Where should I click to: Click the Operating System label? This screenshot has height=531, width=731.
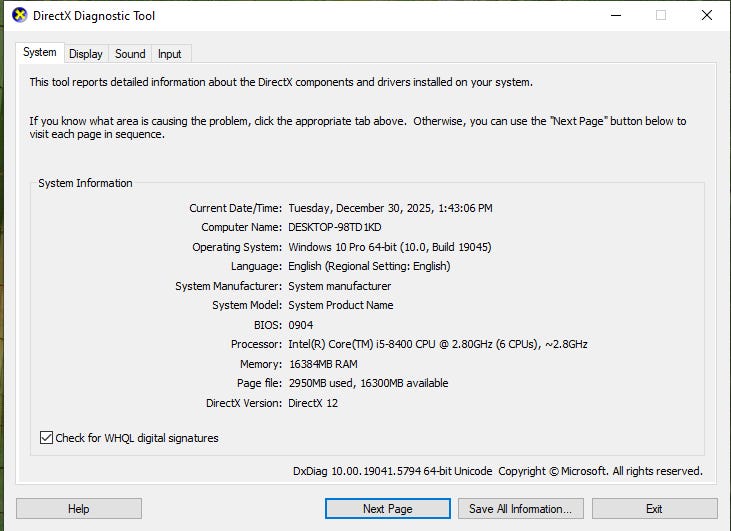[237, 247]
